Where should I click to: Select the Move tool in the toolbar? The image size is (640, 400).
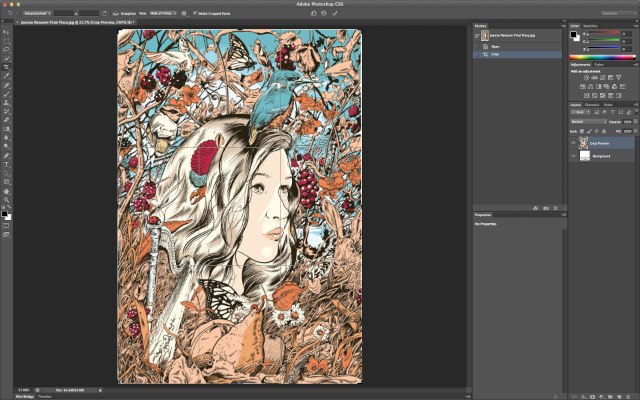coord(7,31)
